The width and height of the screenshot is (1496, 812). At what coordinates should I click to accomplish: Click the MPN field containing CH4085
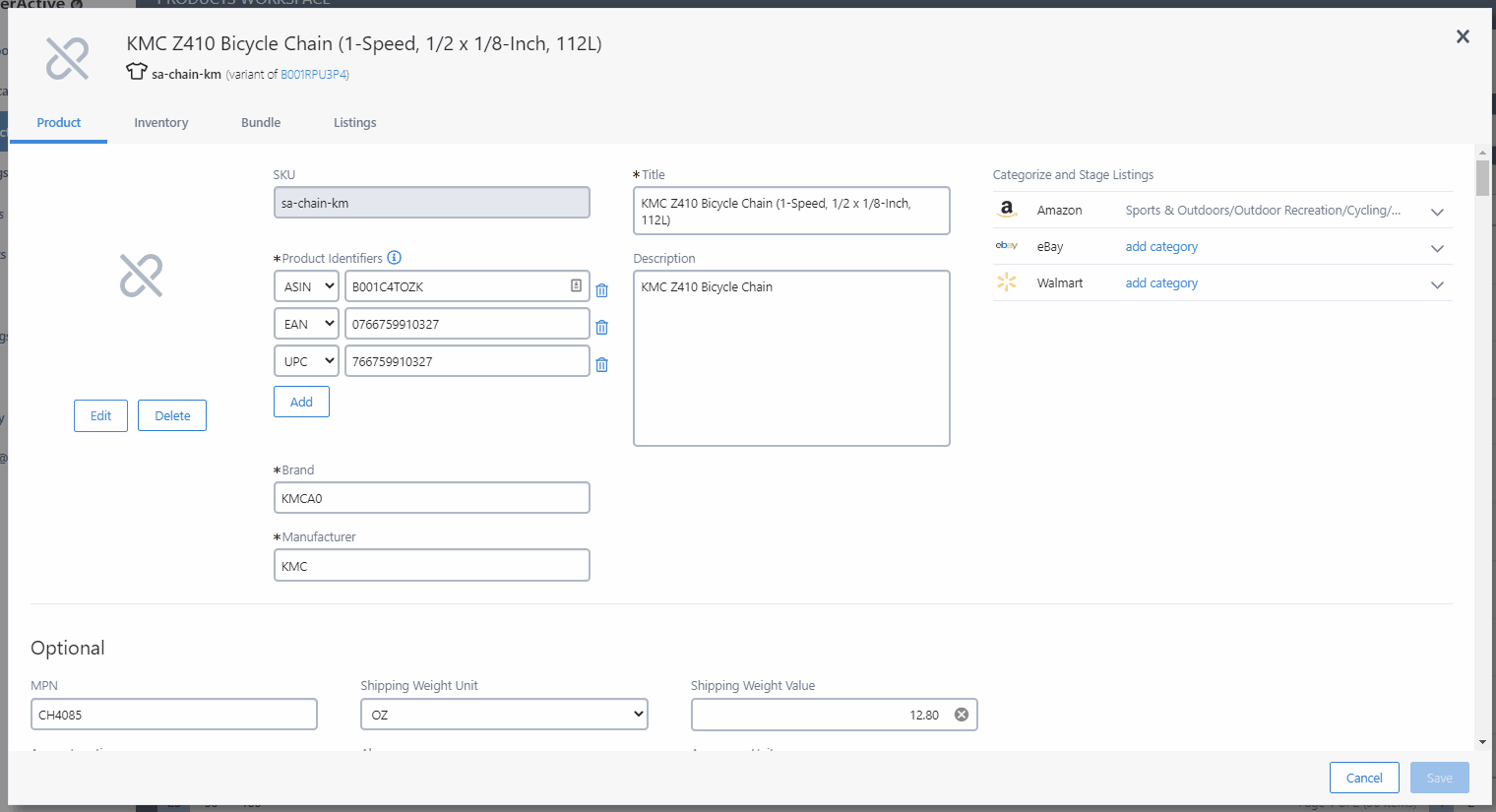point(174,715)
